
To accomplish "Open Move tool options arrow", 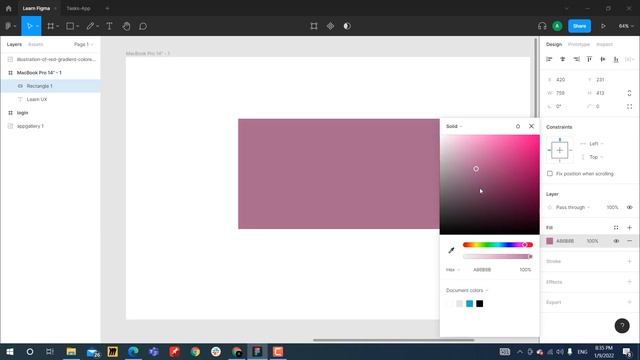I will click(37, 26).
